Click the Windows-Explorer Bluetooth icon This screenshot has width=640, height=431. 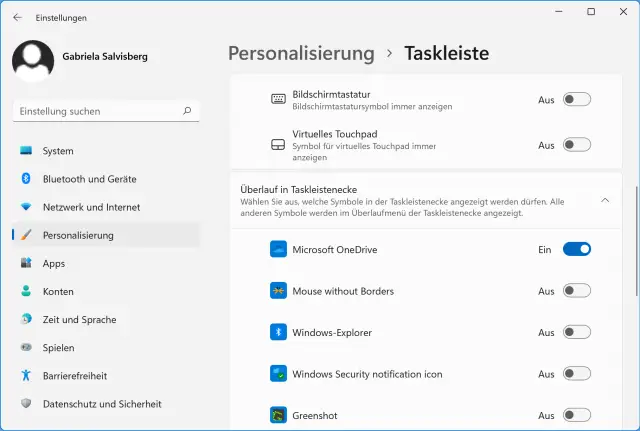pos(278,332)
